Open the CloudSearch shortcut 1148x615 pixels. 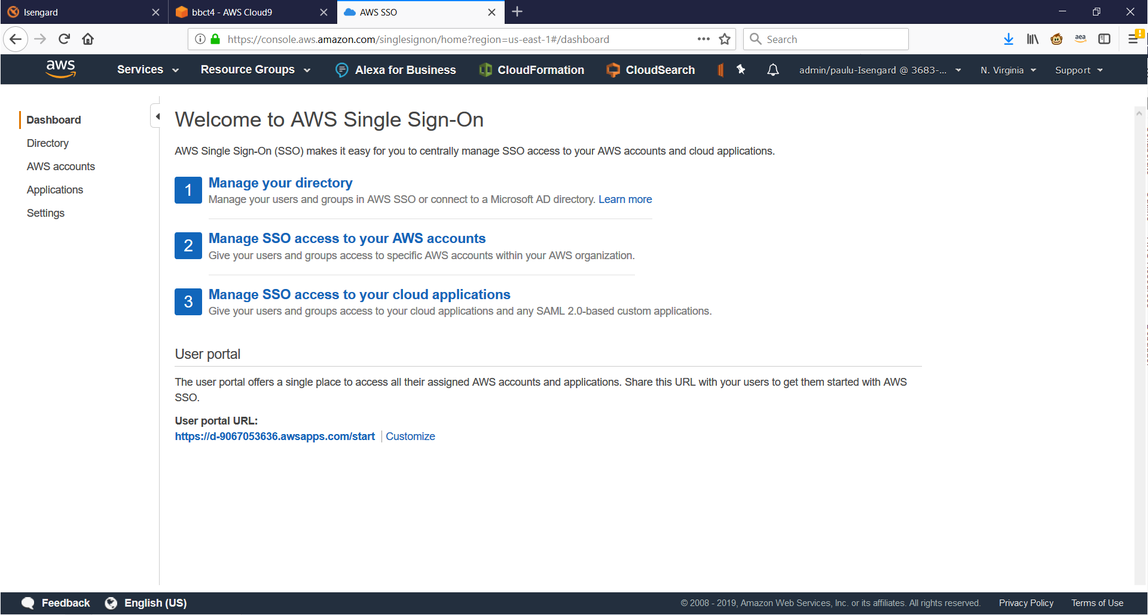(650, 70)
